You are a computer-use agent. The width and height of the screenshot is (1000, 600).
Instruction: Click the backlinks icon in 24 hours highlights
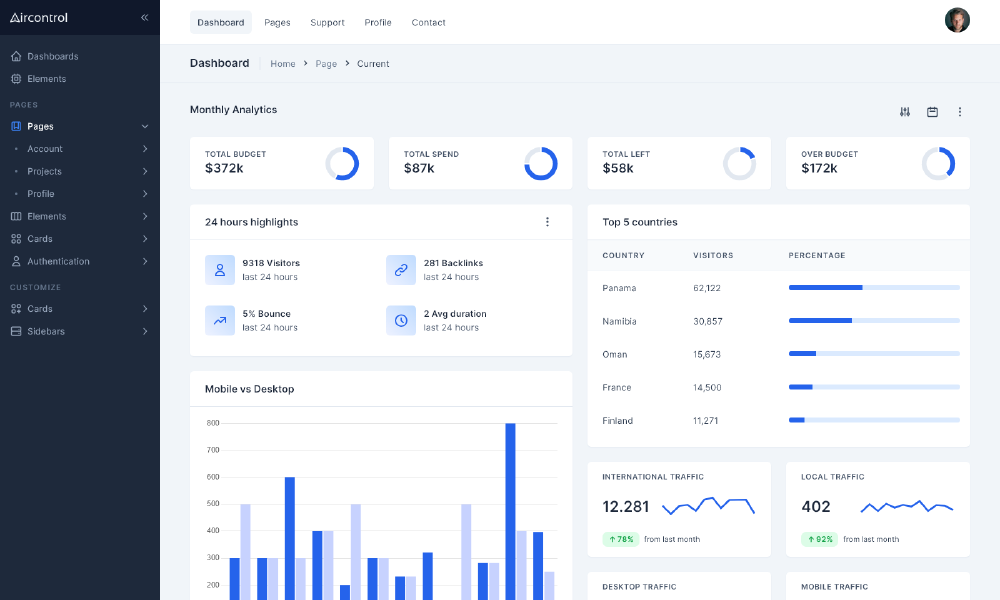point(401,269)
